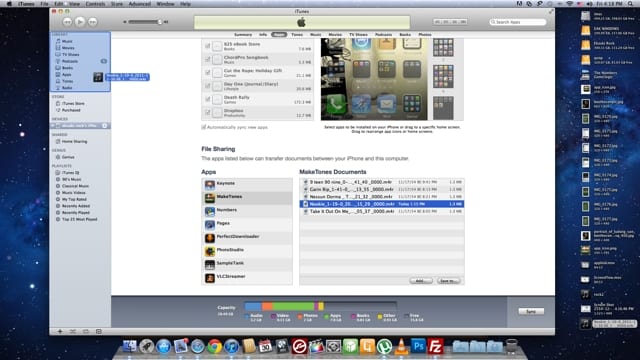Open the iTunes Store in sidebar
This screenshot has width=640, height=360.
(73, 104)
